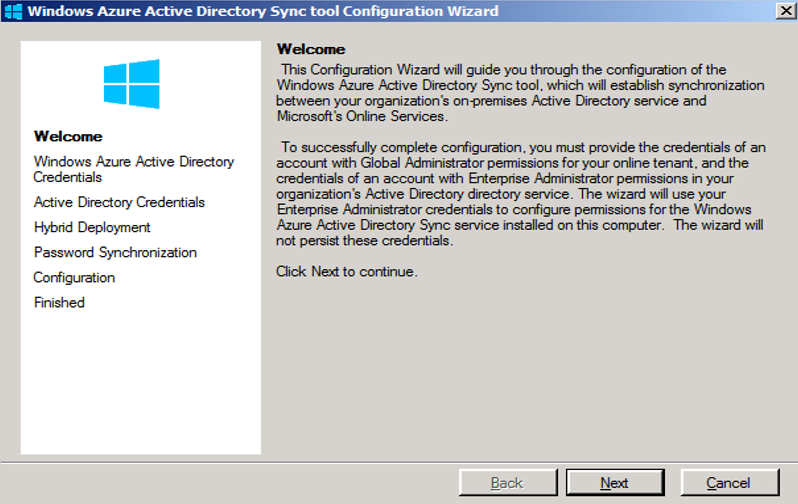Viewport: 798px width, 504px height.
Task: Click the "Click Next to continue" text
Action: [346, 271]
